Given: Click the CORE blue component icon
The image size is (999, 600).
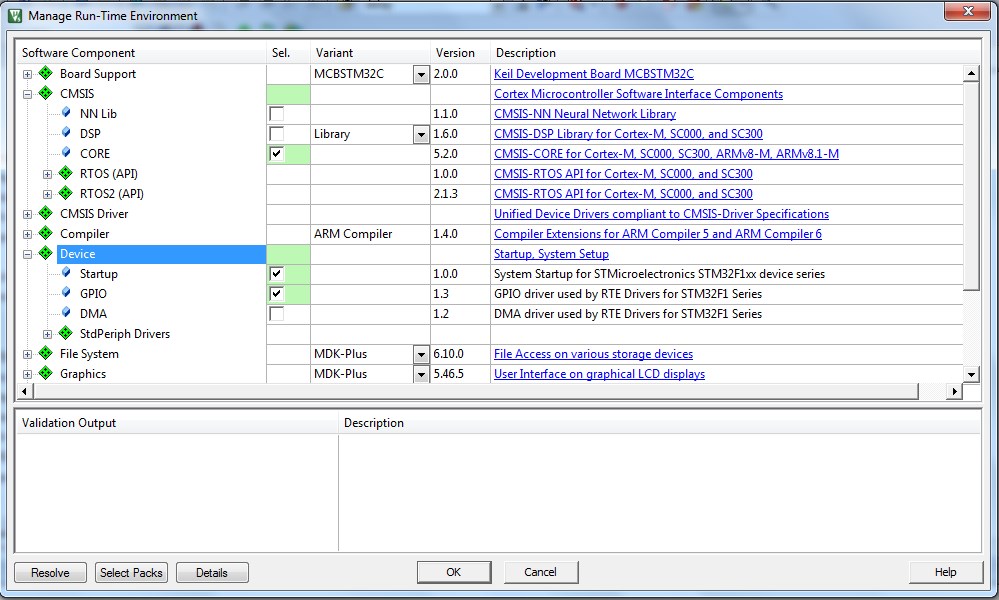Looking at the screenshot, I should [66, 153].
